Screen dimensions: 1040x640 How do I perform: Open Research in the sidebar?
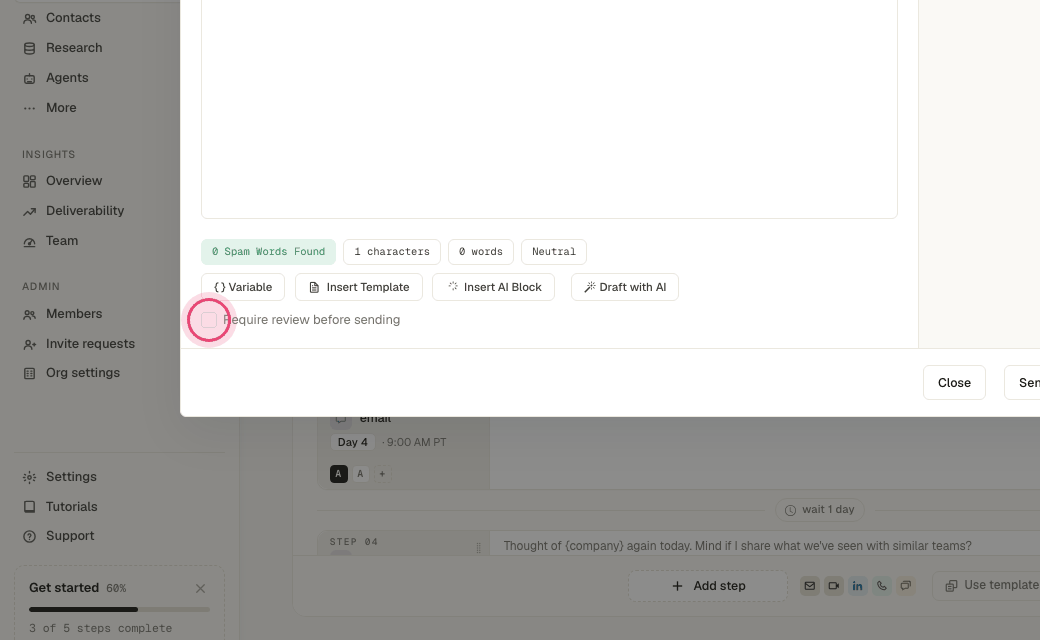click(74, 48)
